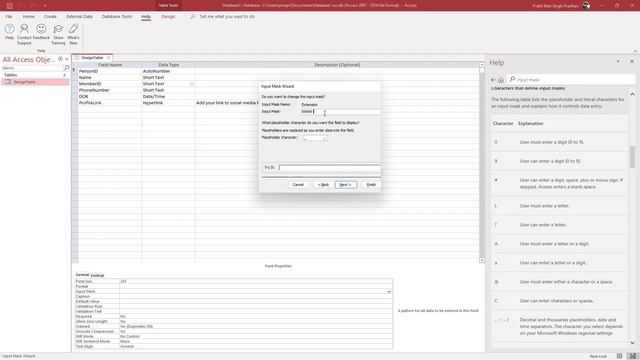Click the Input Mask text field
The width and height of the screenshot is (640, 360).
(x=340, y=111)
